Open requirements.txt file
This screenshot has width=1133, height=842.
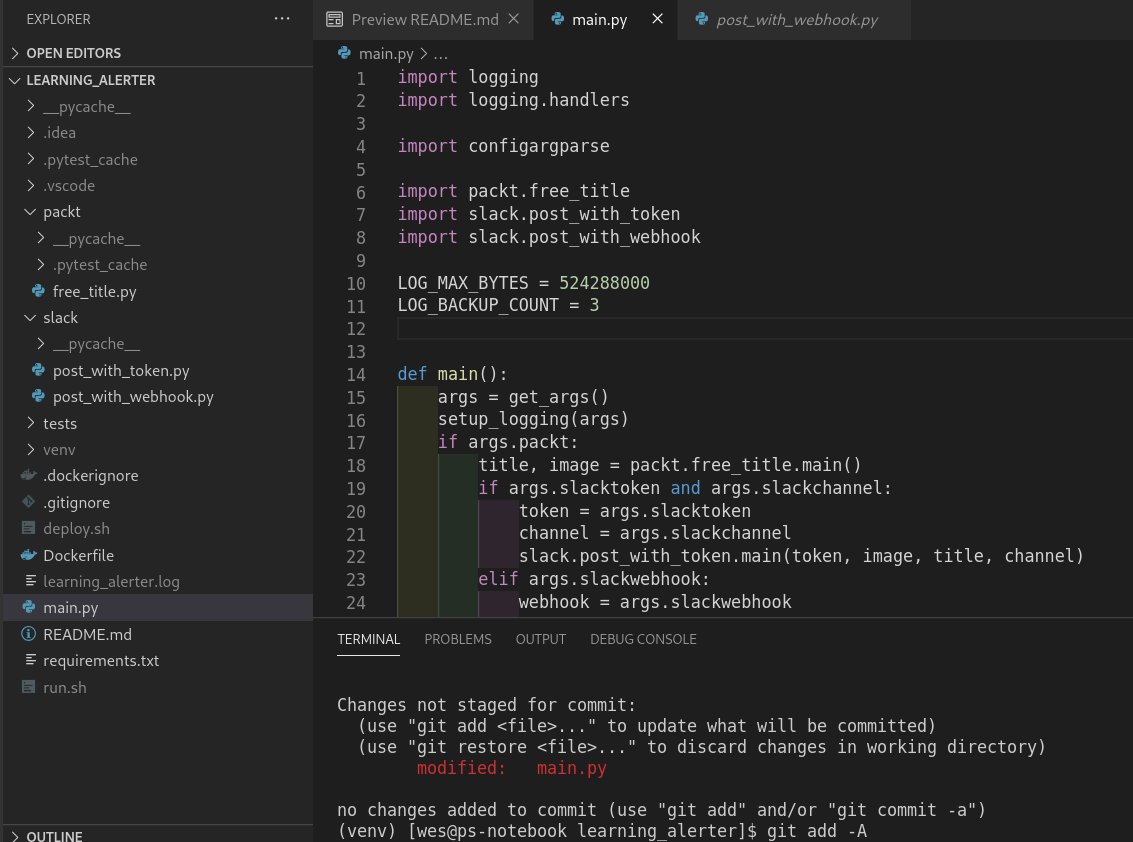(x=100, y=660)
